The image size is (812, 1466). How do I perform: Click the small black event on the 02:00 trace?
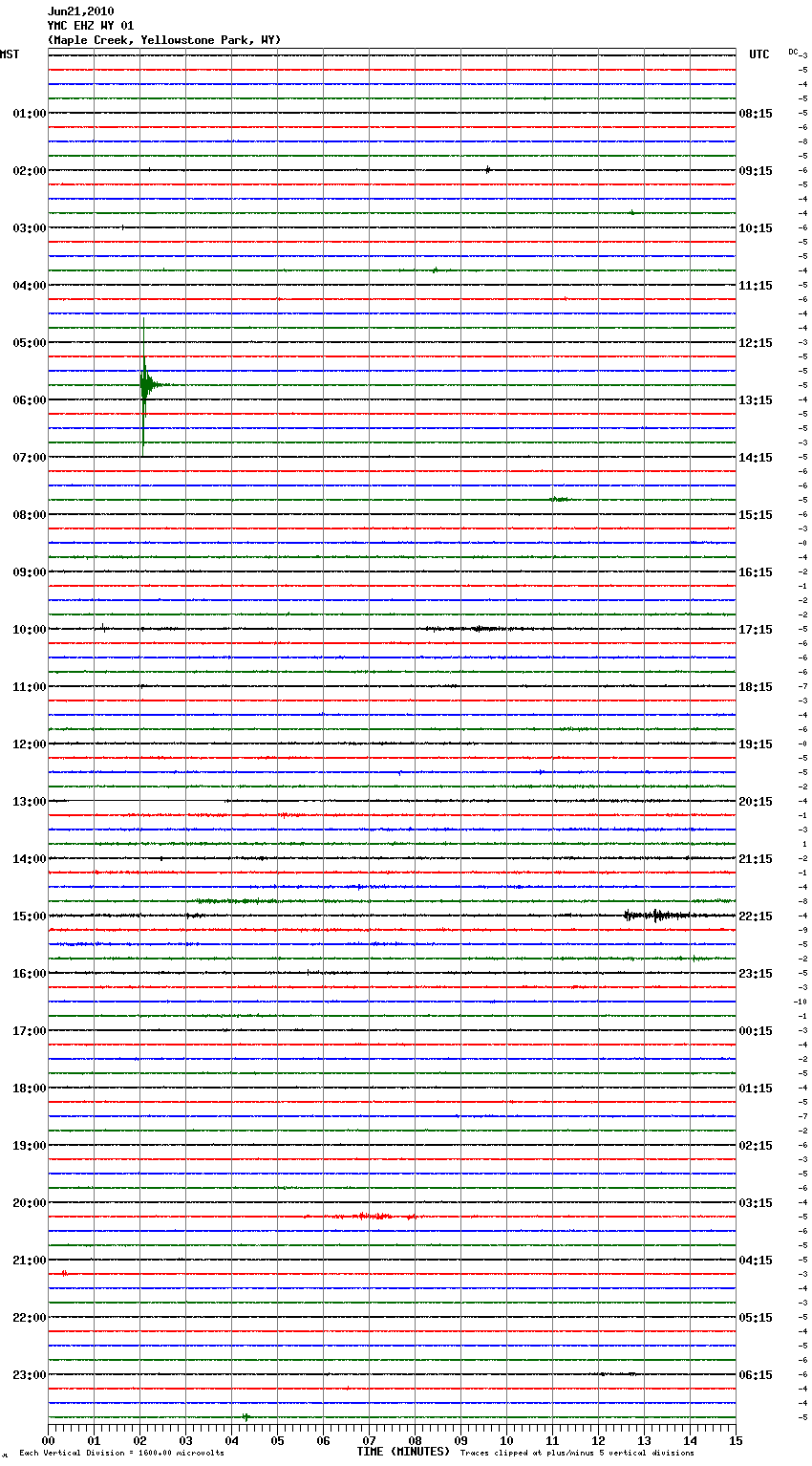tap(488, 170)
